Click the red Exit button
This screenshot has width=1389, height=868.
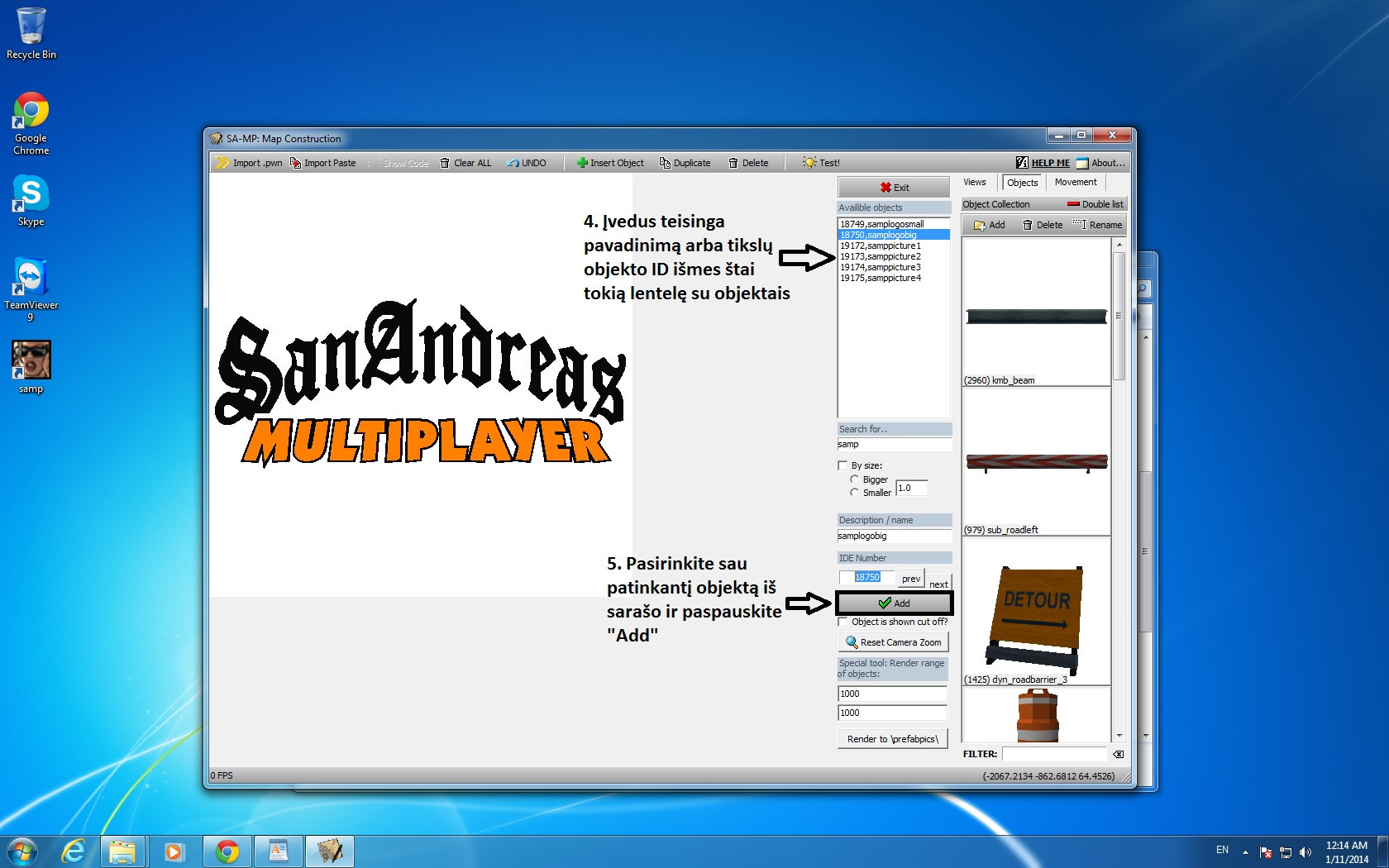click(x=894, y=187)
